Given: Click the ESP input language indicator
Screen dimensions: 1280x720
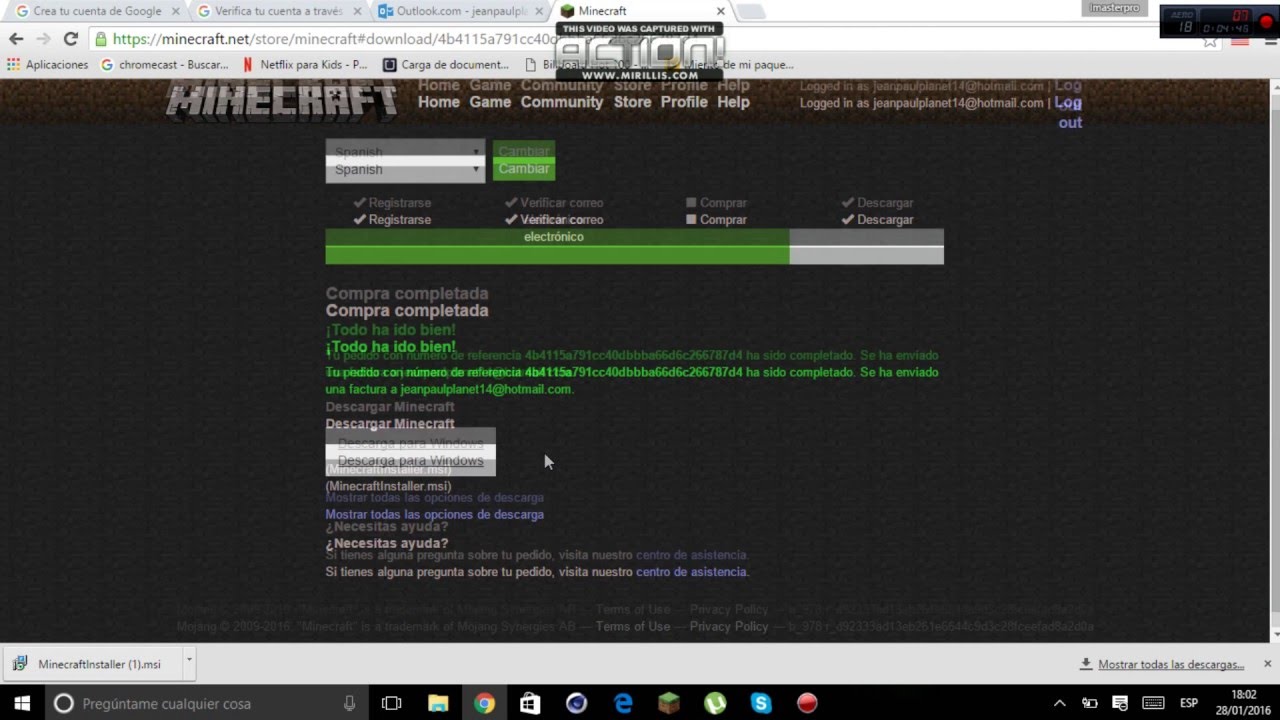Looking at the screenshot, I should tap(1189, 703).
